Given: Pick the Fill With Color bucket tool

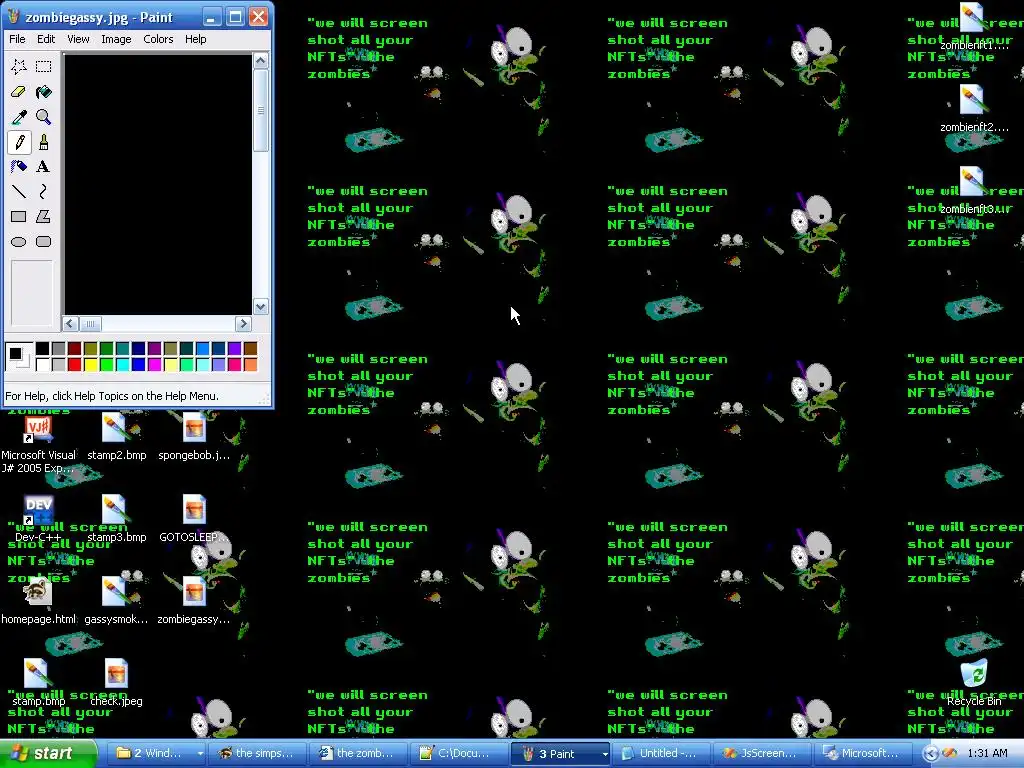Looking at the screenshot, I should (x=43, y=92).
